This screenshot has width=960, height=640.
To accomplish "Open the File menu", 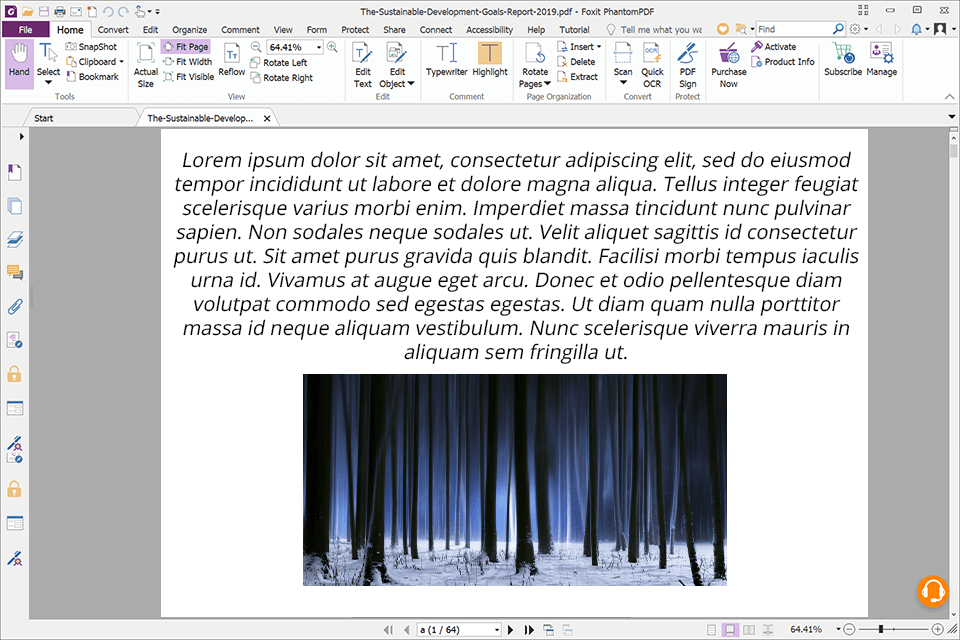I will click(25, 29).
